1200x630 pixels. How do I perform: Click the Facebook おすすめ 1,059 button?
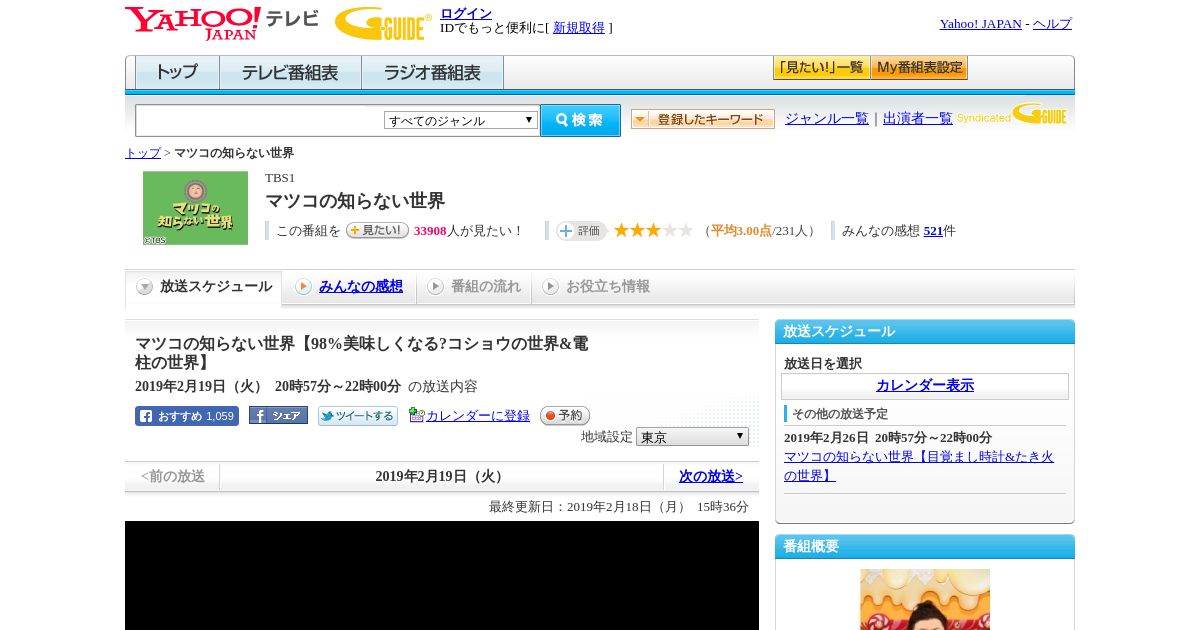tap(187, 416)
